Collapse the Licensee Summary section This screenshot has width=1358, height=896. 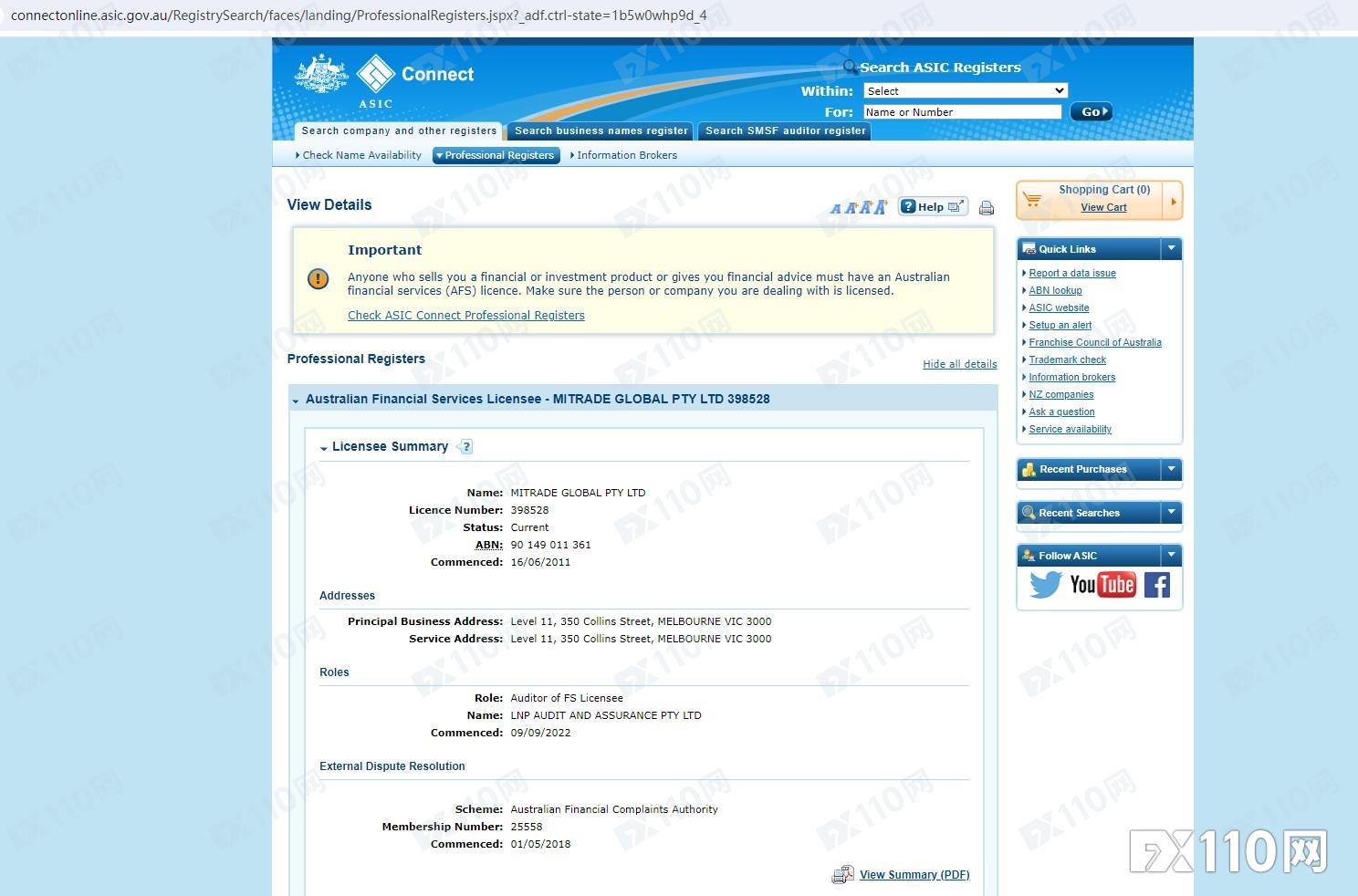point(324,448)
